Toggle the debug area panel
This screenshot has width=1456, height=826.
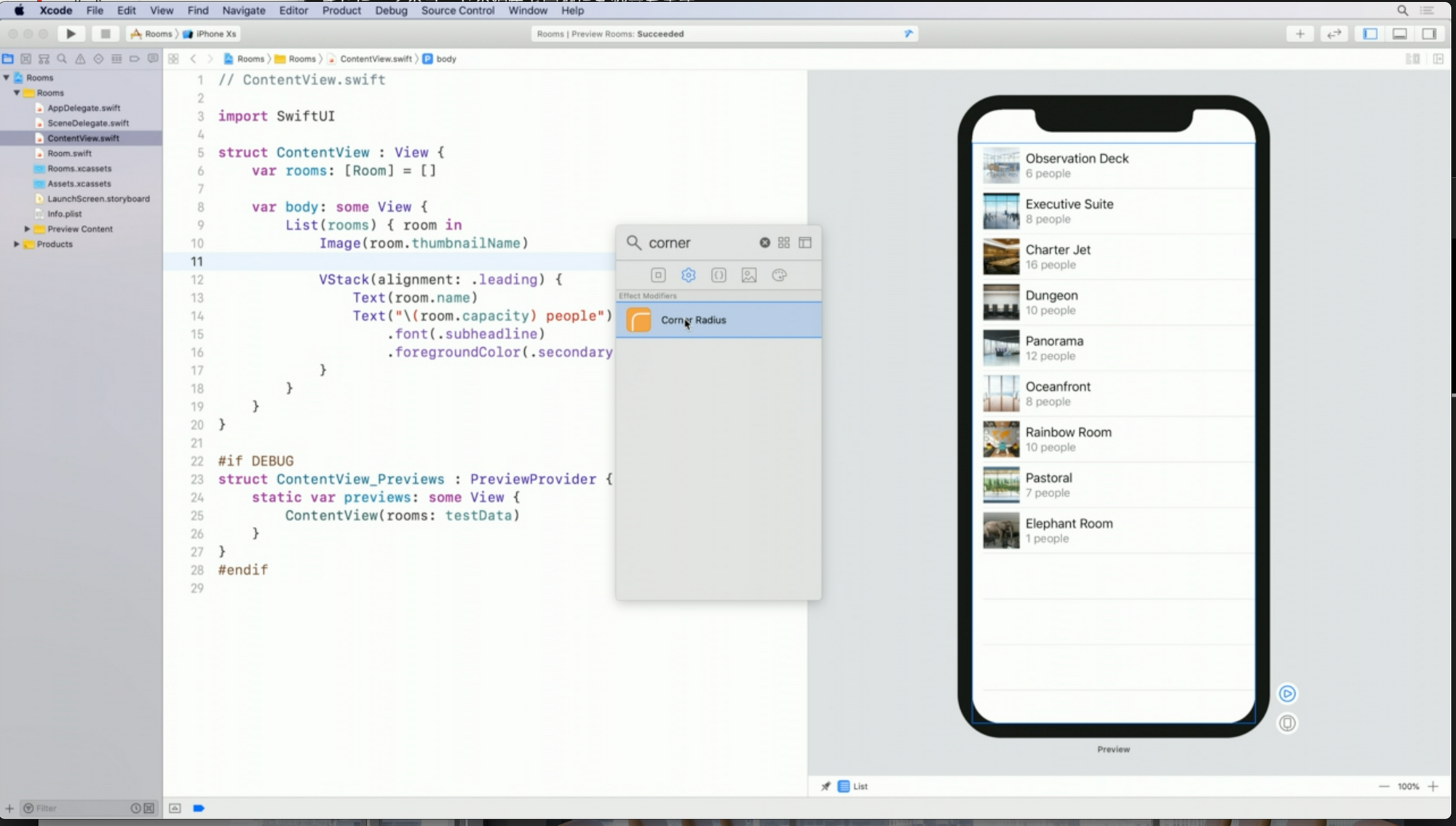click(1399, 33)
